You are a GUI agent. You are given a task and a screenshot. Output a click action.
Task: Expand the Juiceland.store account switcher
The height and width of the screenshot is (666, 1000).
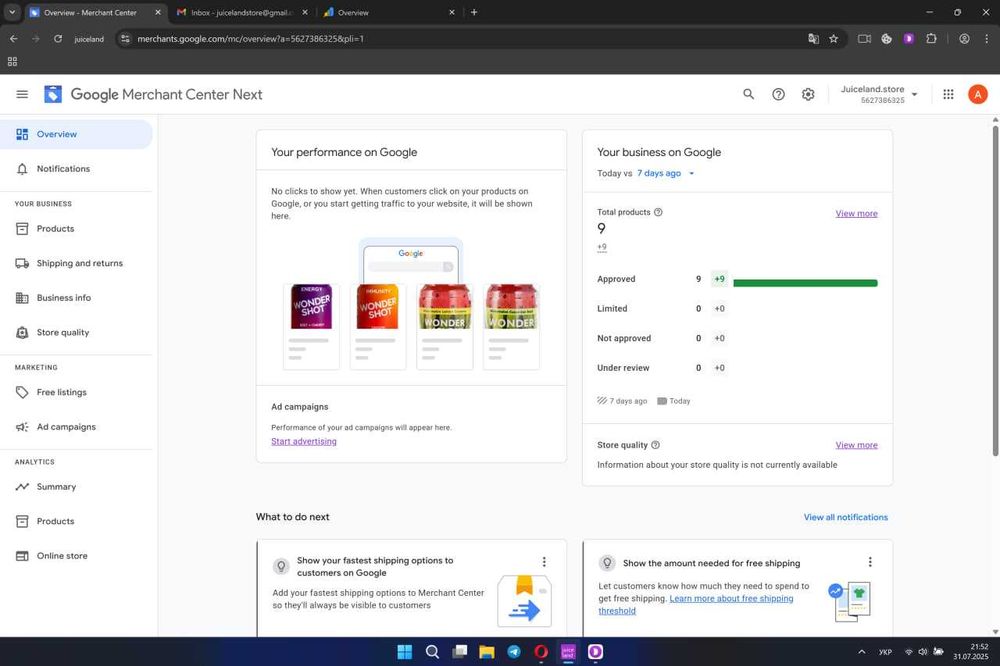(878, 94)
